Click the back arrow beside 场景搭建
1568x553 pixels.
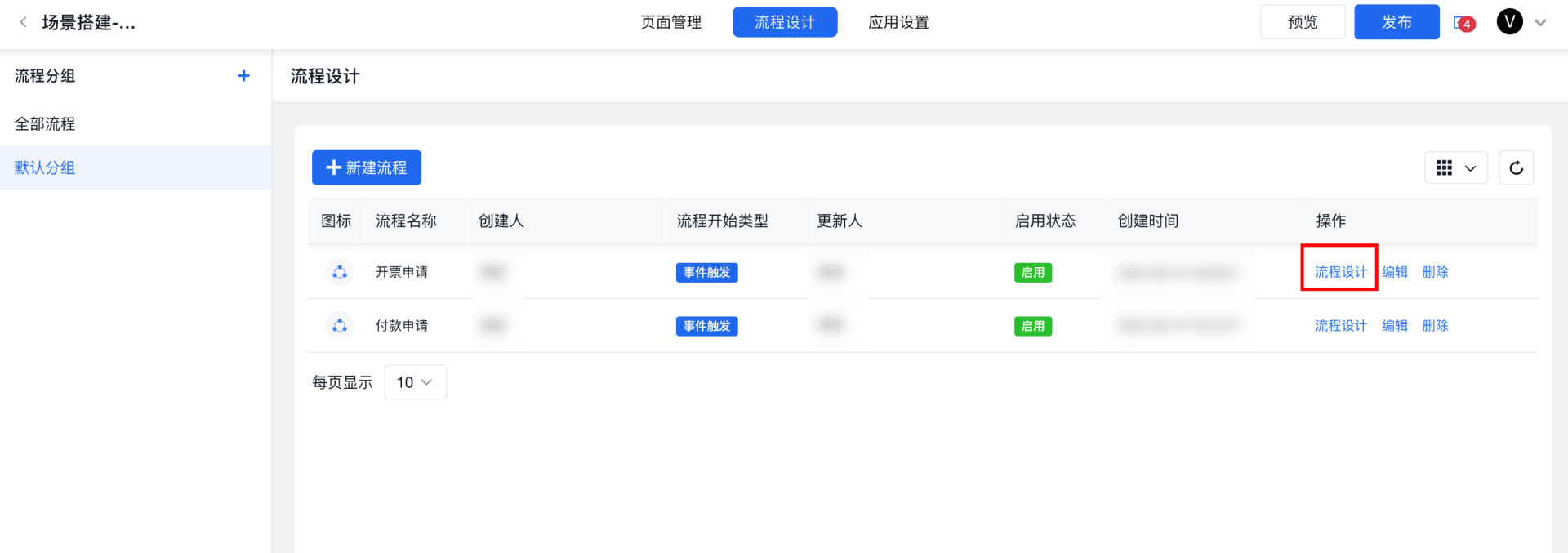click(23, 22)
